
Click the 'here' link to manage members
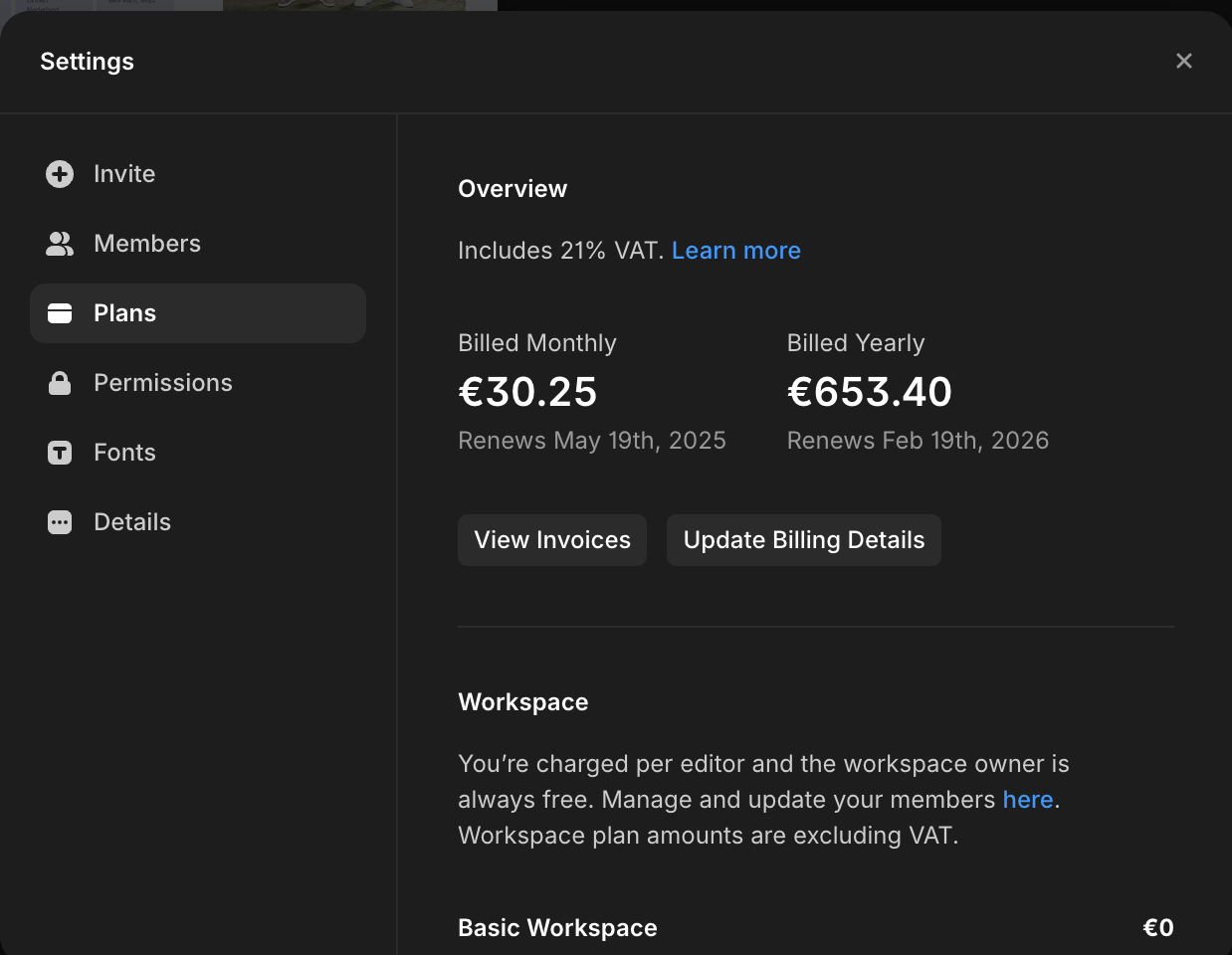(x=1027, y=800)
